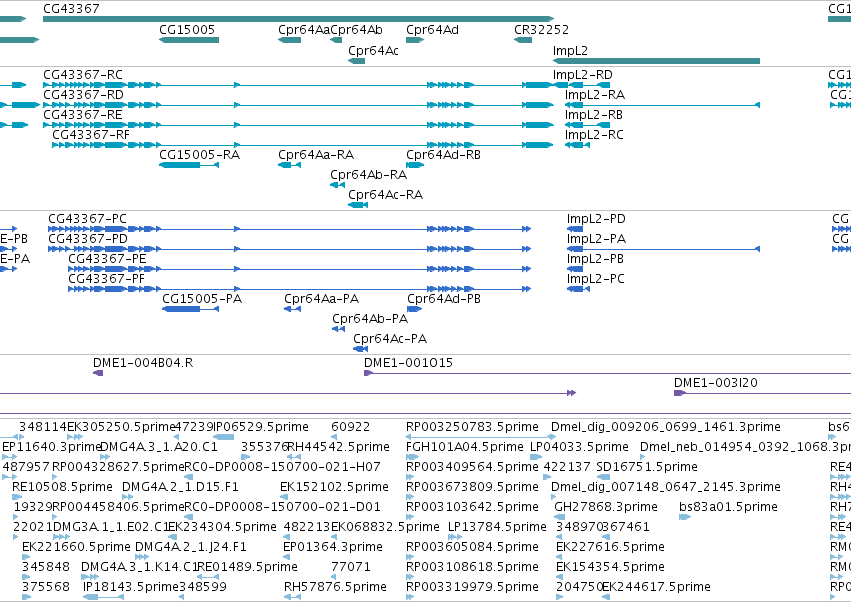Select transcript ImpL2-RC
This screenshot has width=851, height=602.
pyautogui.click(x=577, y=145)
